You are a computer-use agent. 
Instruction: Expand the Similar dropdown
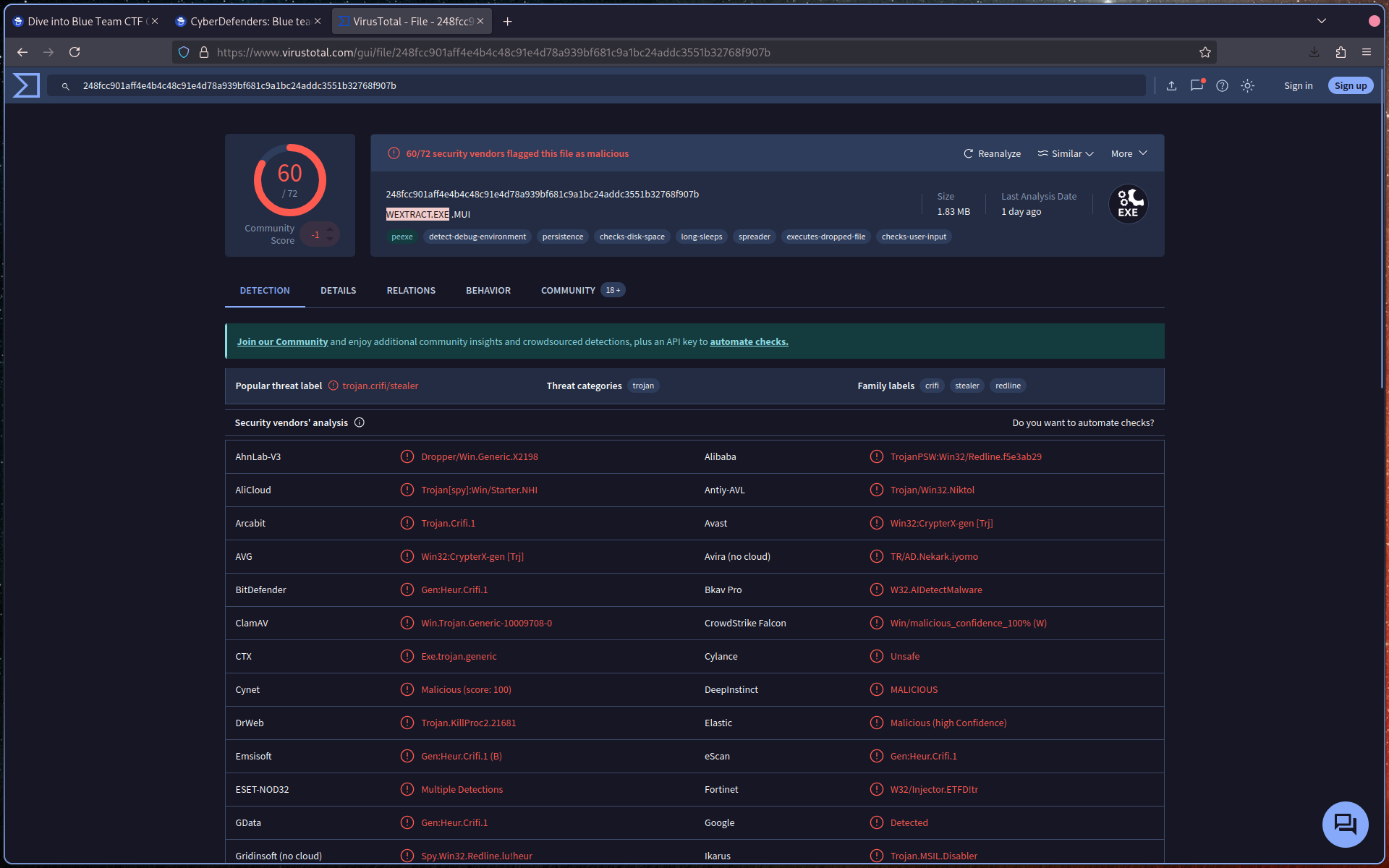click(x=1066, y=153)
